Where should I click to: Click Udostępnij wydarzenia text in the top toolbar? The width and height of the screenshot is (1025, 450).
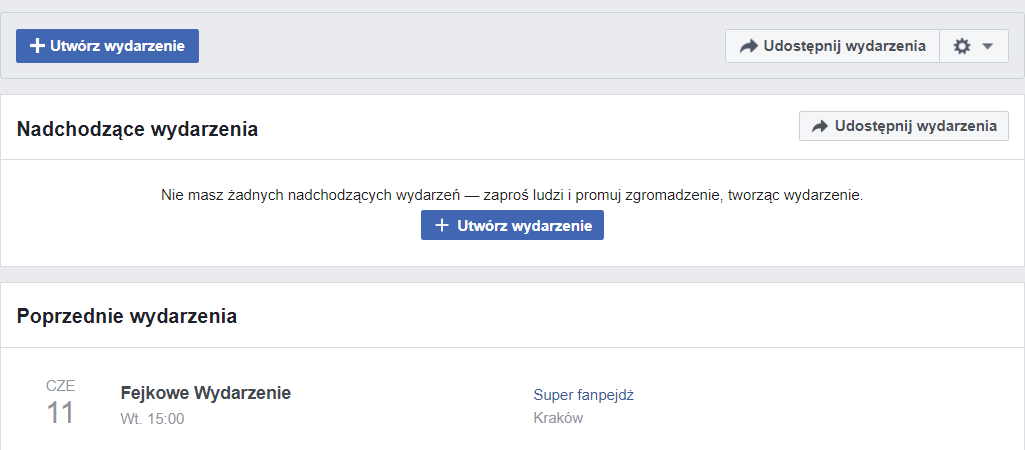(845, 46)
